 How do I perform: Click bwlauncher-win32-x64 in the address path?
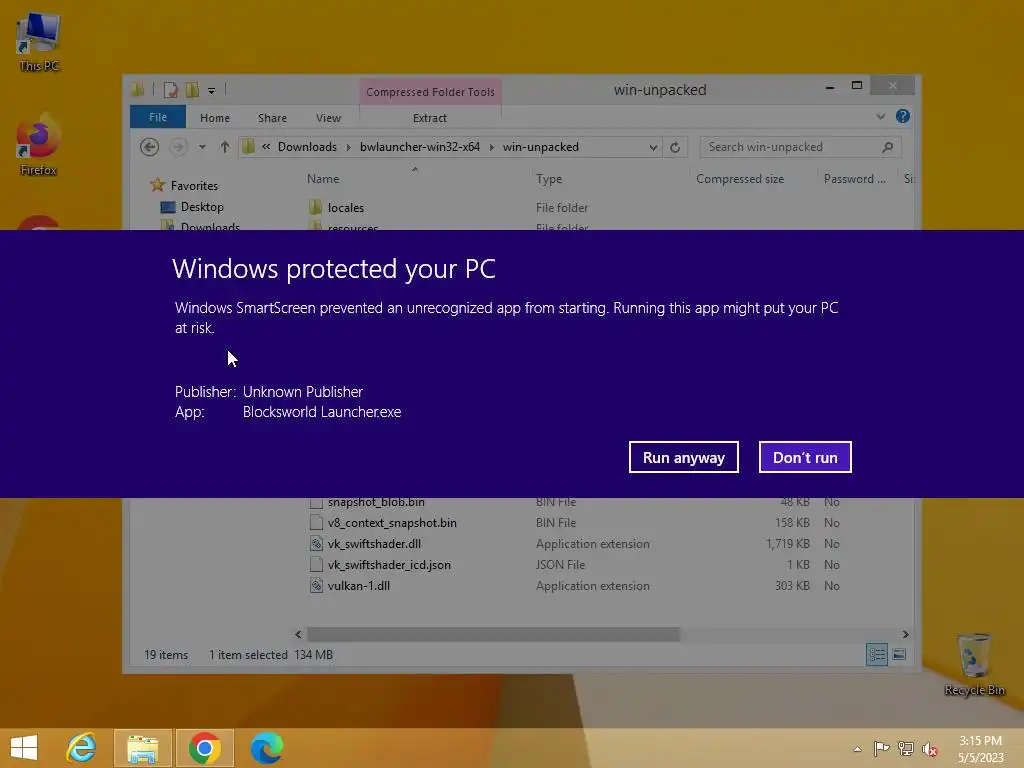click(420, 147)
